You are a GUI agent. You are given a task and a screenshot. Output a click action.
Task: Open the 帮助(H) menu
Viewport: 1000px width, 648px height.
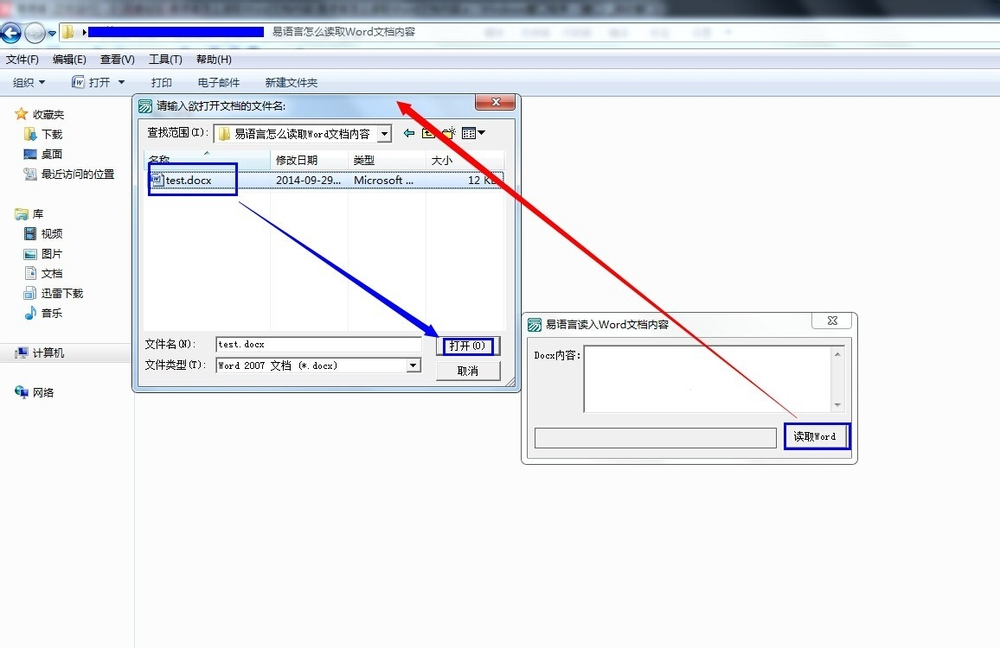[214, 59]
